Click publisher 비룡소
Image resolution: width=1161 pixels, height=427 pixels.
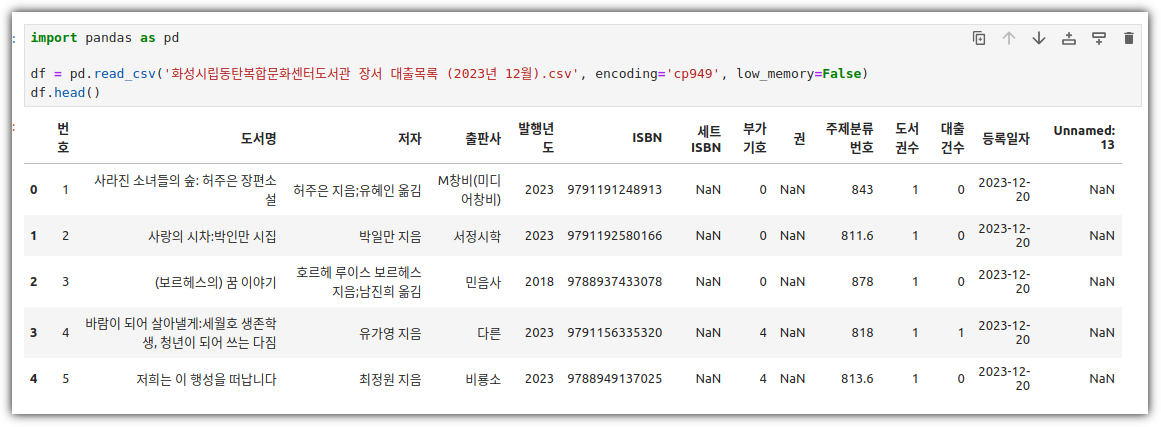(483, 380)
